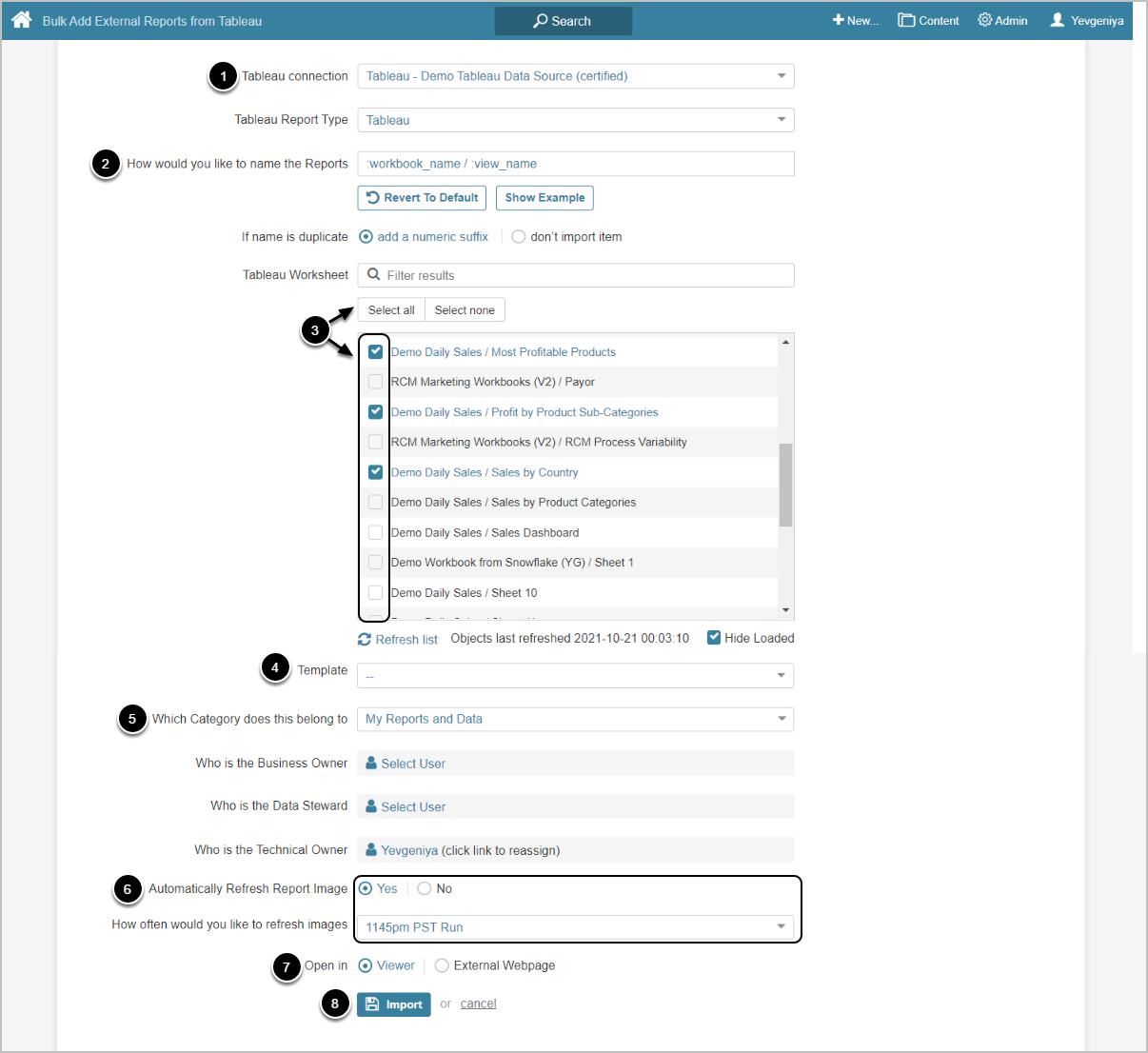The height and width of the screenshot is (1053, 1148).
Task: Select No for automatic image refresh
Action: (425, 888)
